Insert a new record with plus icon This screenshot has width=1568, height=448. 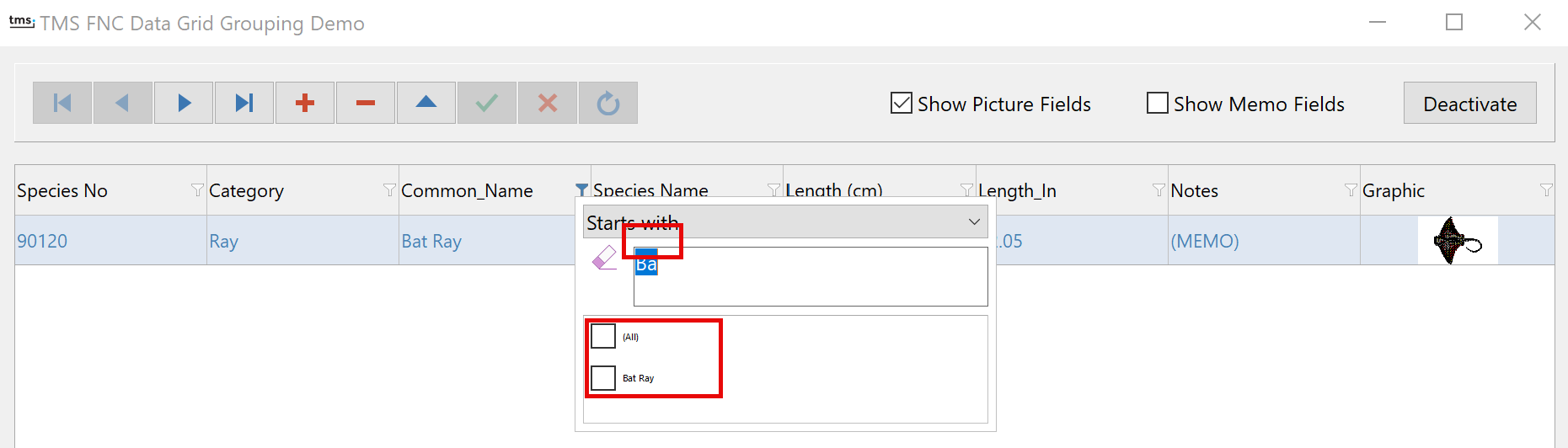(x=305, y=103)
